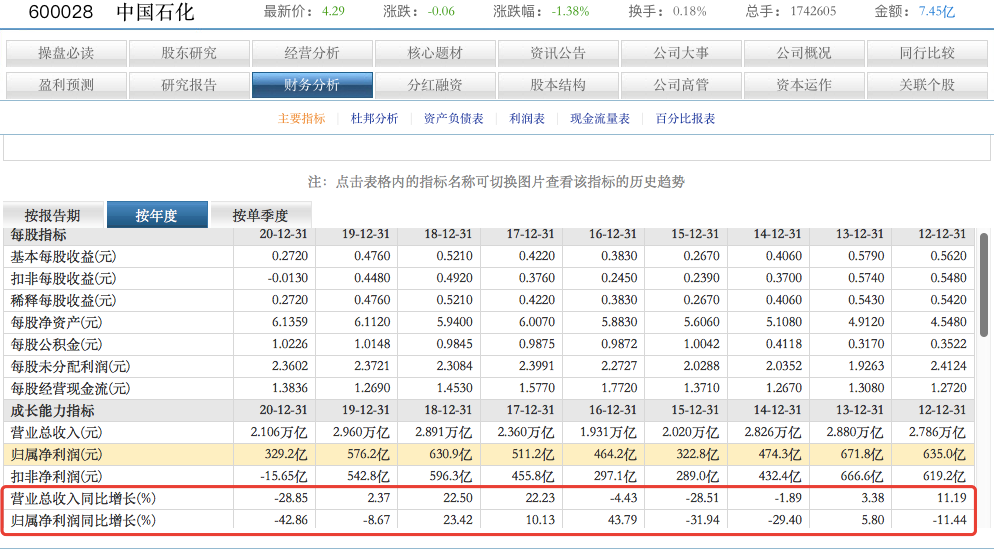Click the 金额 value 7.45亿
994x550 pixels.
(x=937, y=11)
